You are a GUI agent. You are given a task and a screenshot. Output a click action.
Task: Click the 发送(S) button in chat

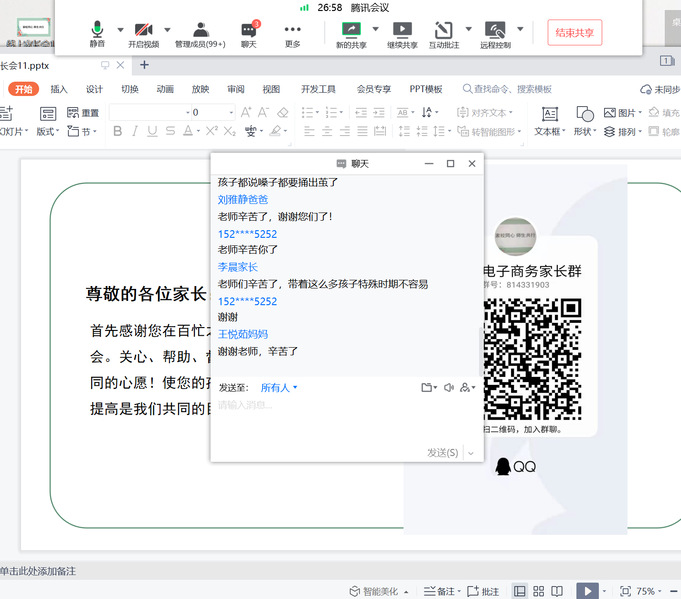coord(442,453)
